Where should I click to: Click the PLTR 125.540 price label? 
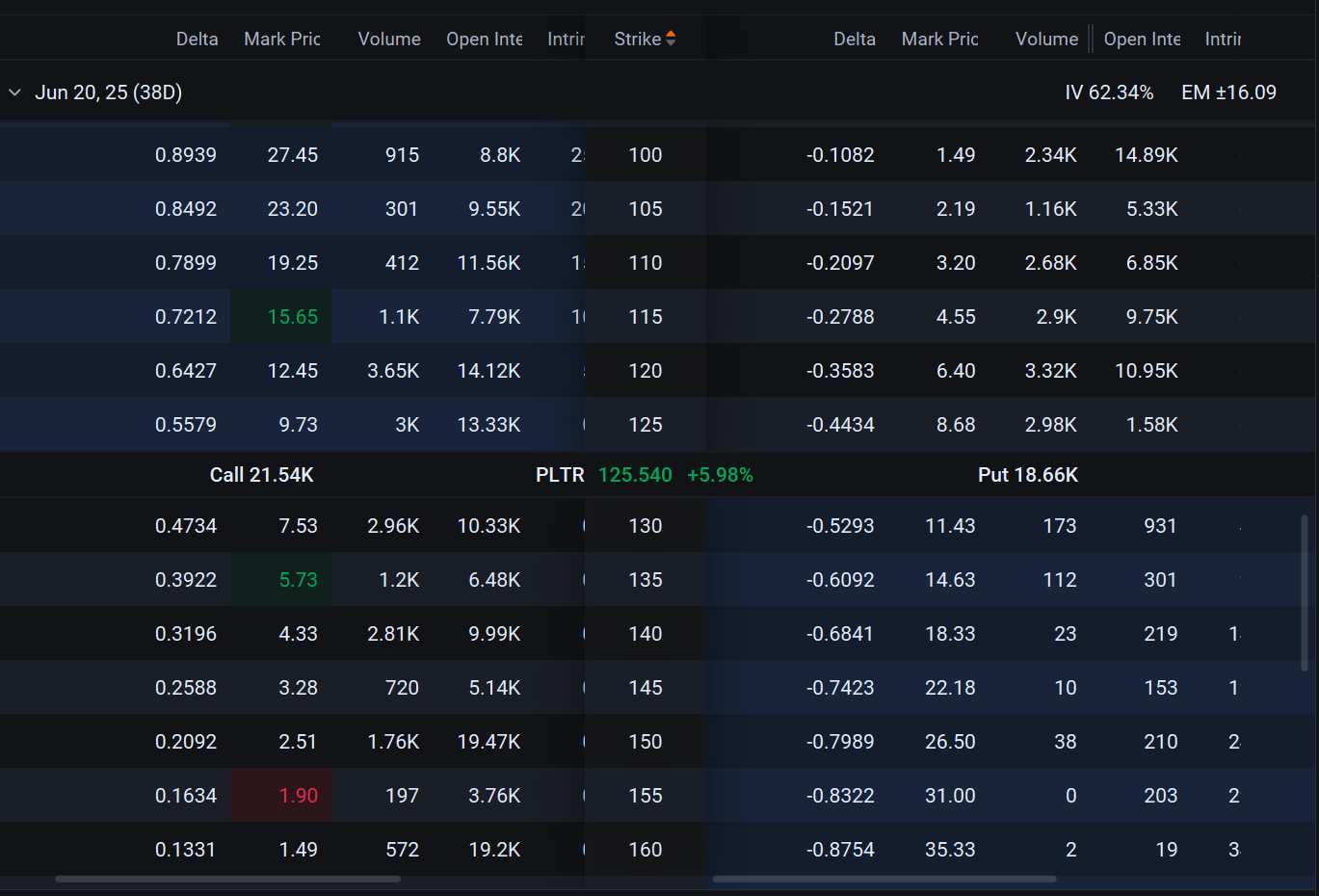coord(604,475)
